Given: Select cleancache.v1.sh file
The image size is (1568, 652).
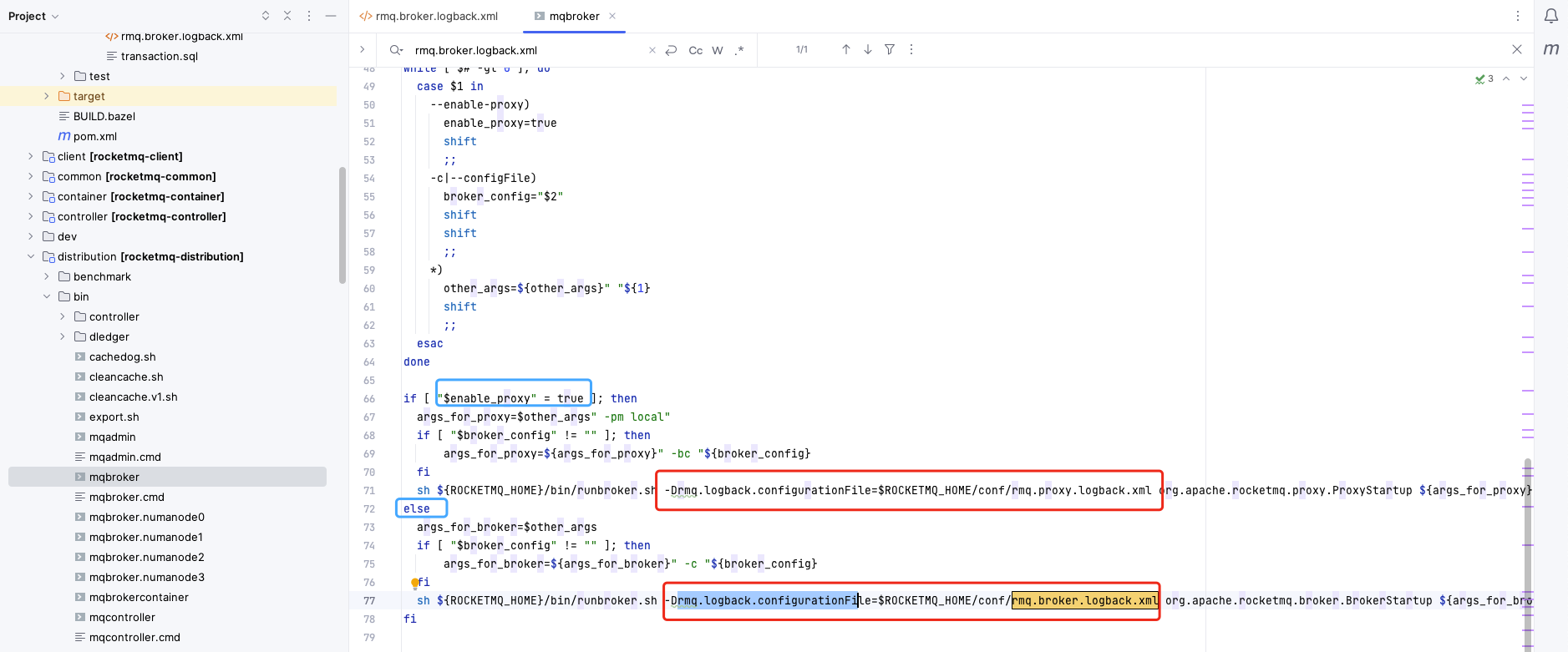Looking at the screenshot, I should point(134,397).
